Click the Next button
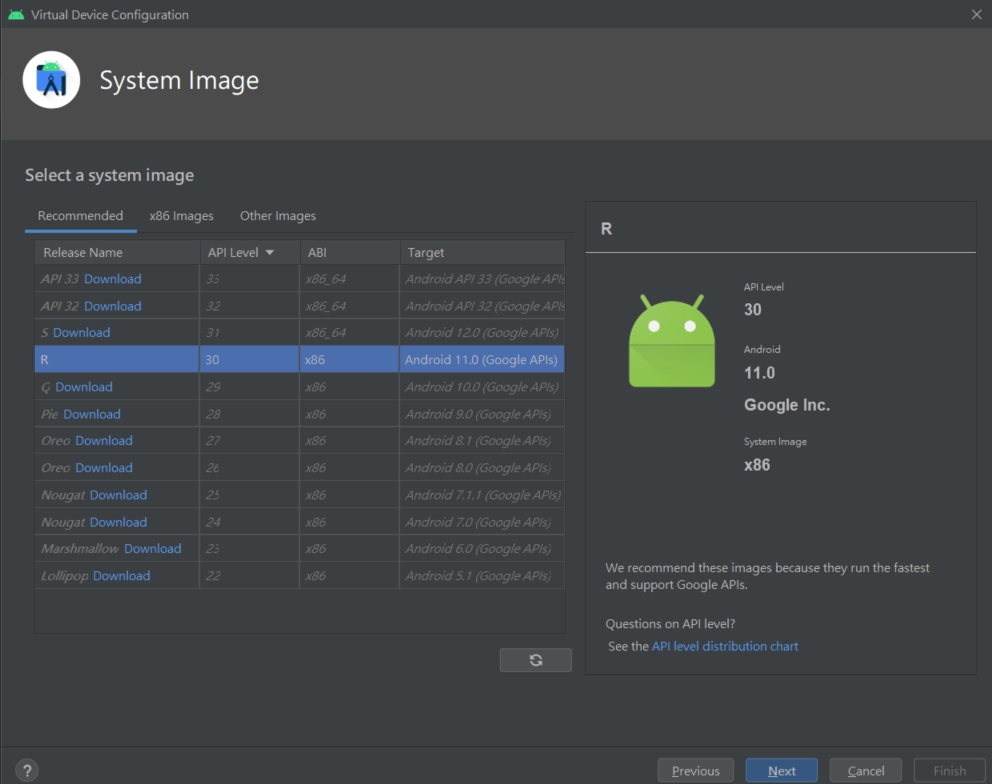Screen dimensions: 992x784 781,771
